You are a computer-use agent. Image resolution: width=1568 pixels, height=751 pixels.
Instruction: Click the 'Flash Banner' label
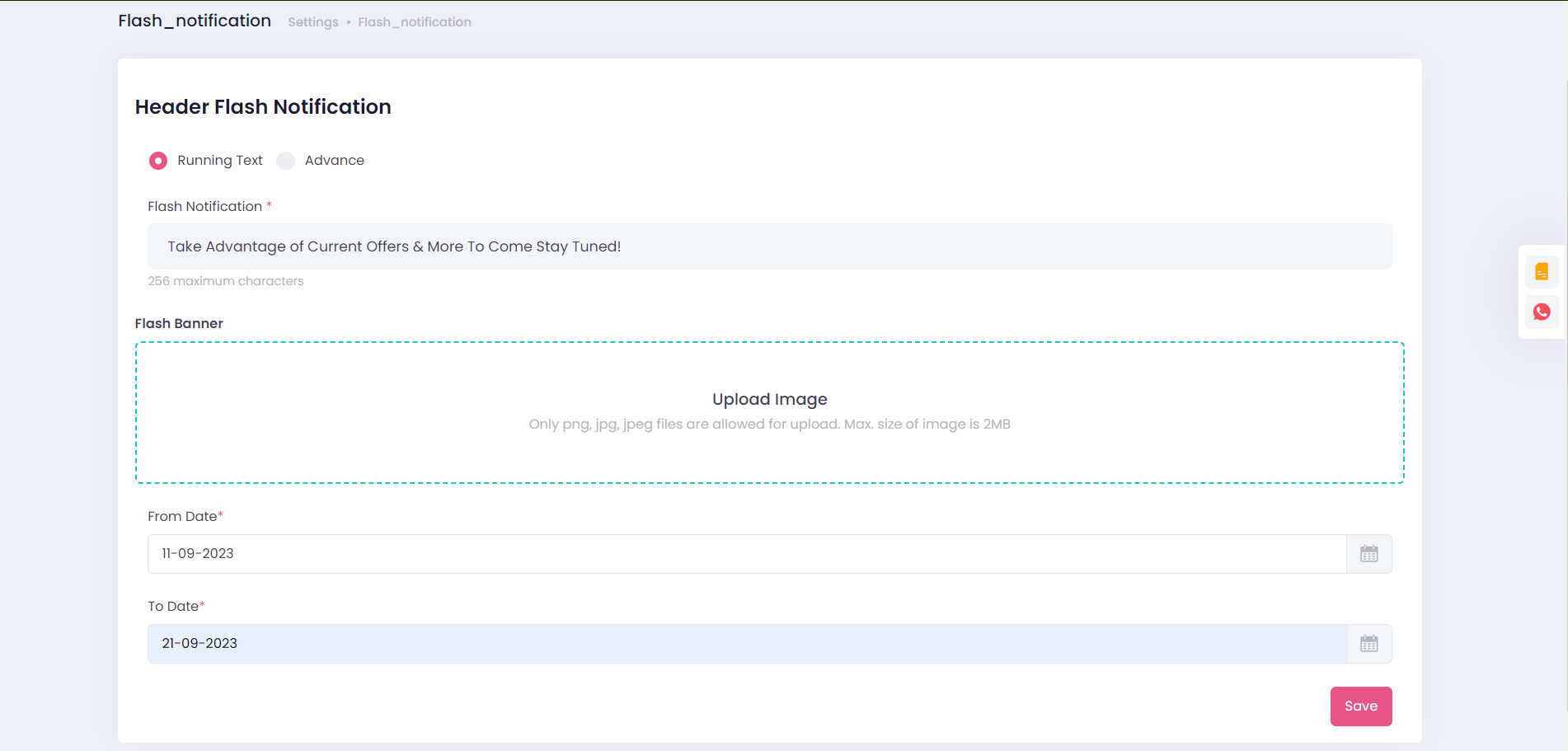tap(179, 324)
